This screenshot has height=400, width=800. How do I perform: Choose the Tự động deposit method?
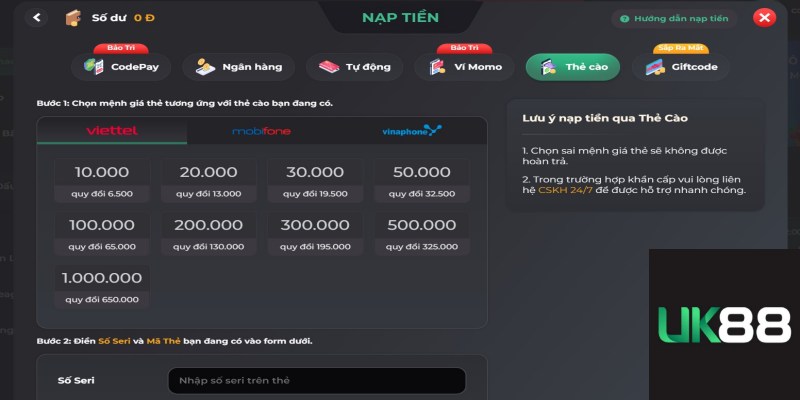[354, 67]
